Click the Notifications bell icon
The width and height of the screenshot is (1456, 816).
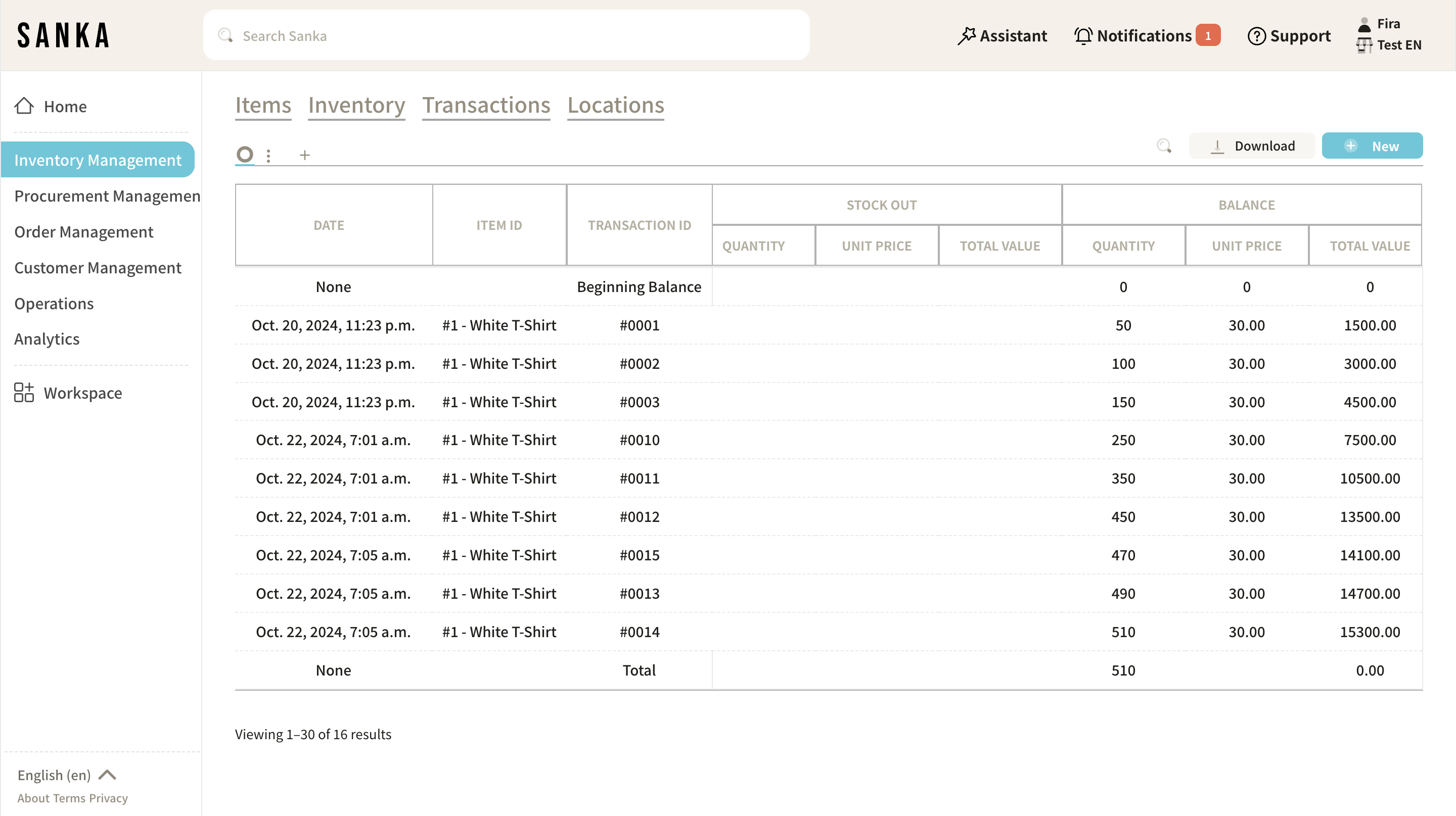pyautogui.click(x=1083, y=35)
